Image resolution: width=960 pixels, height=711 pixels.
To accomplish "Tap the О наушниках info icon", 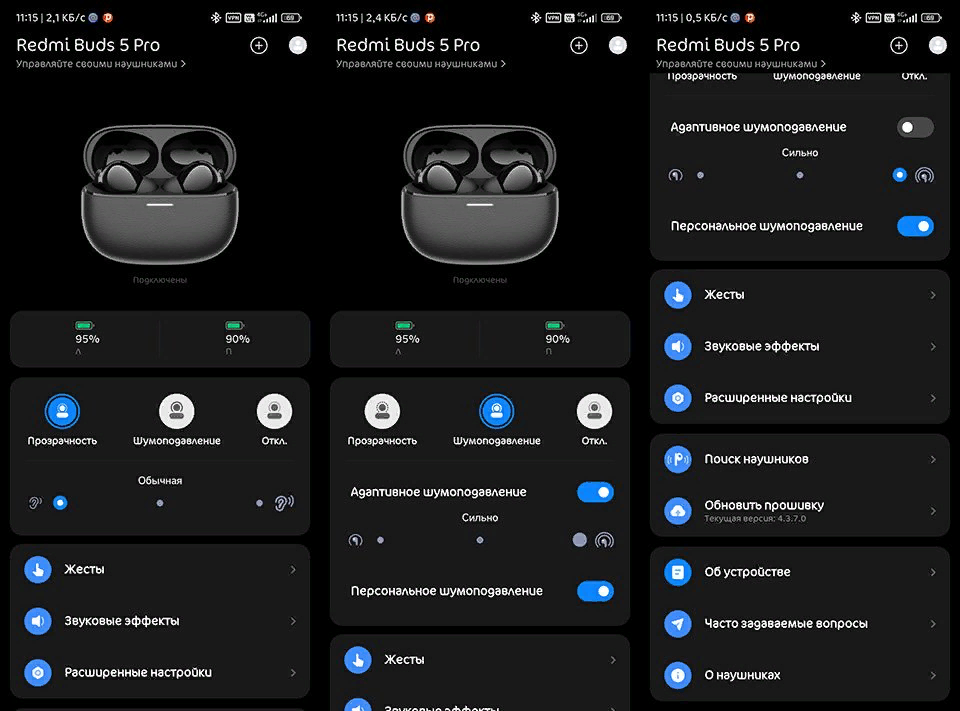I will click(678, 675).
